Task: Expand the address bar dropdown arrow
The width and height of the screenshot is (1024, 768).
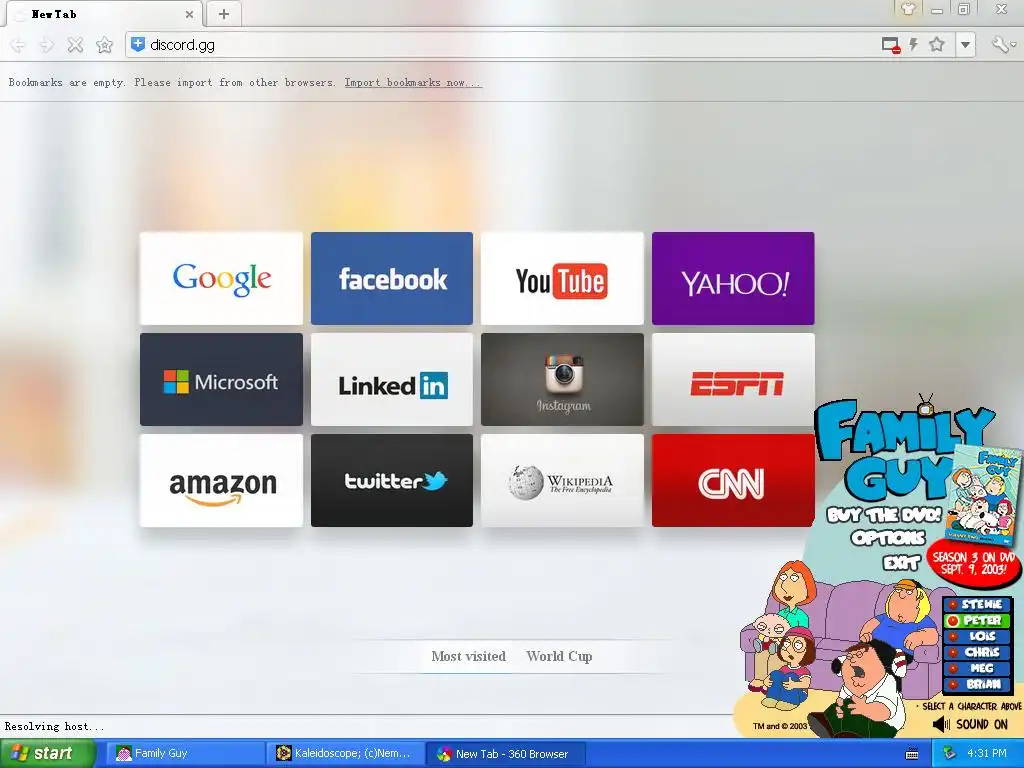Action: [x=965, y=45]
